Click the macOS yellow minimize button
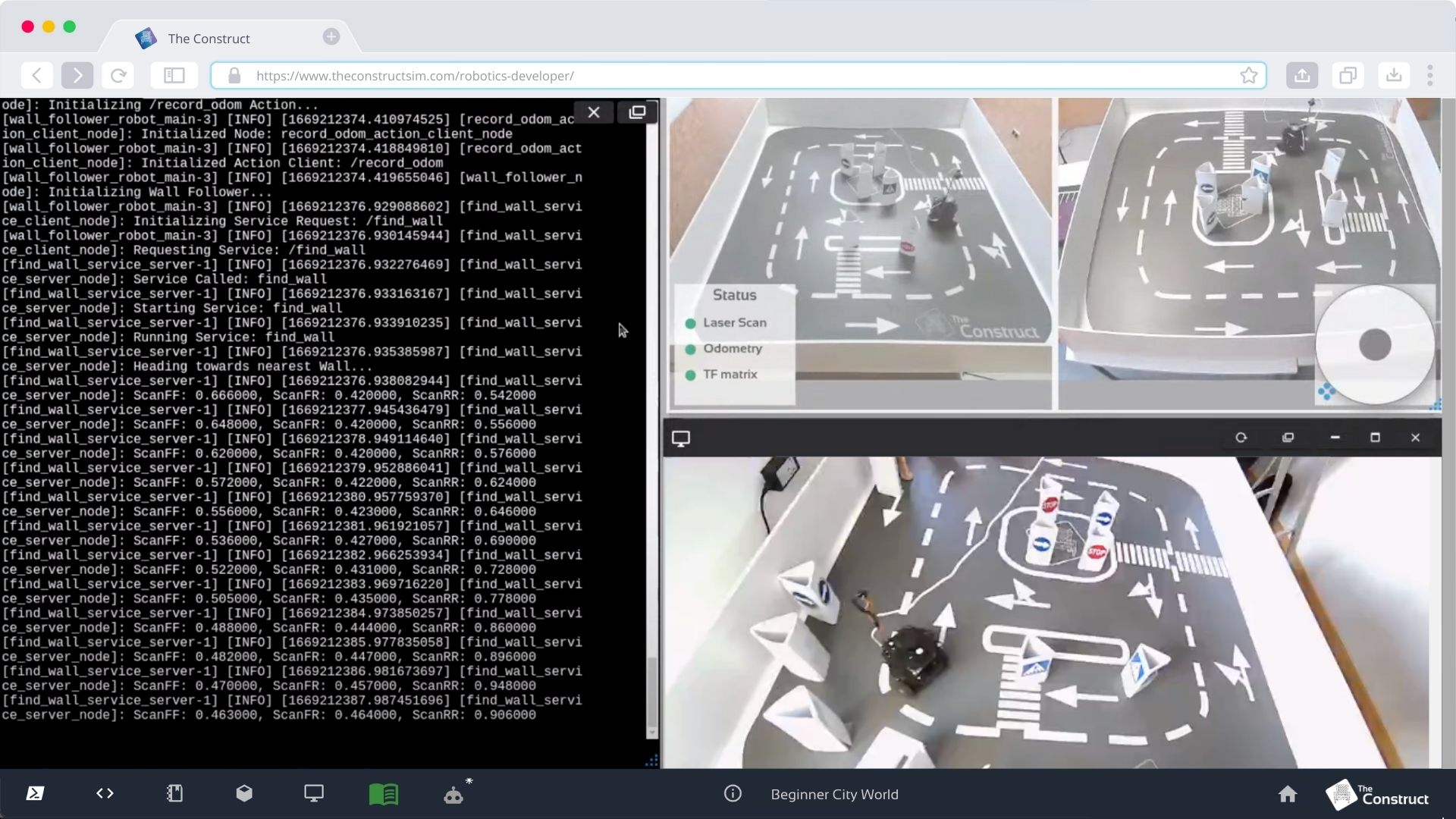This screenshot has height=819, width=1456. click(x=49, y=27)
